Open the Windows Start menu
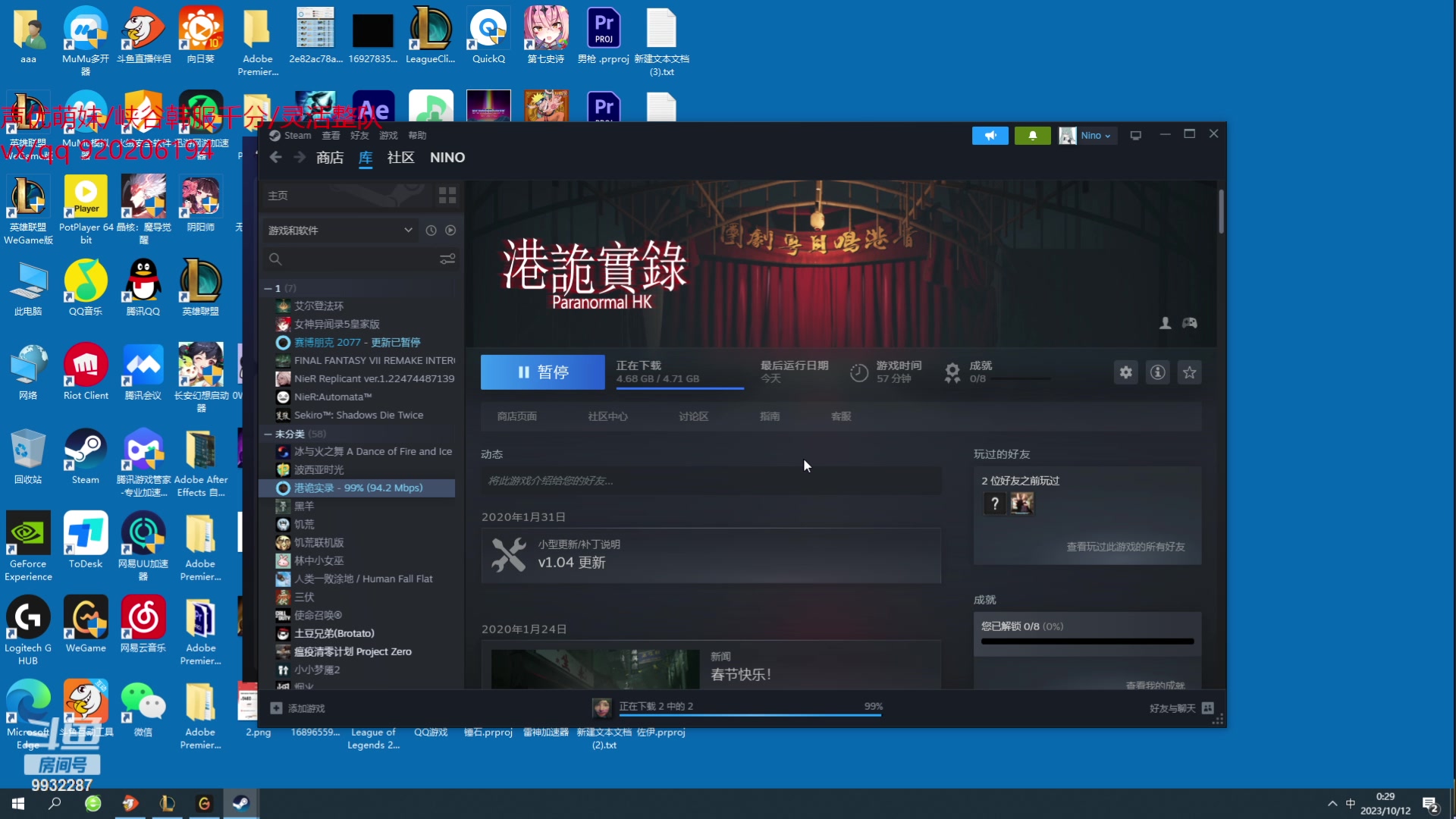1456x819 pixels. coord(18,803)
